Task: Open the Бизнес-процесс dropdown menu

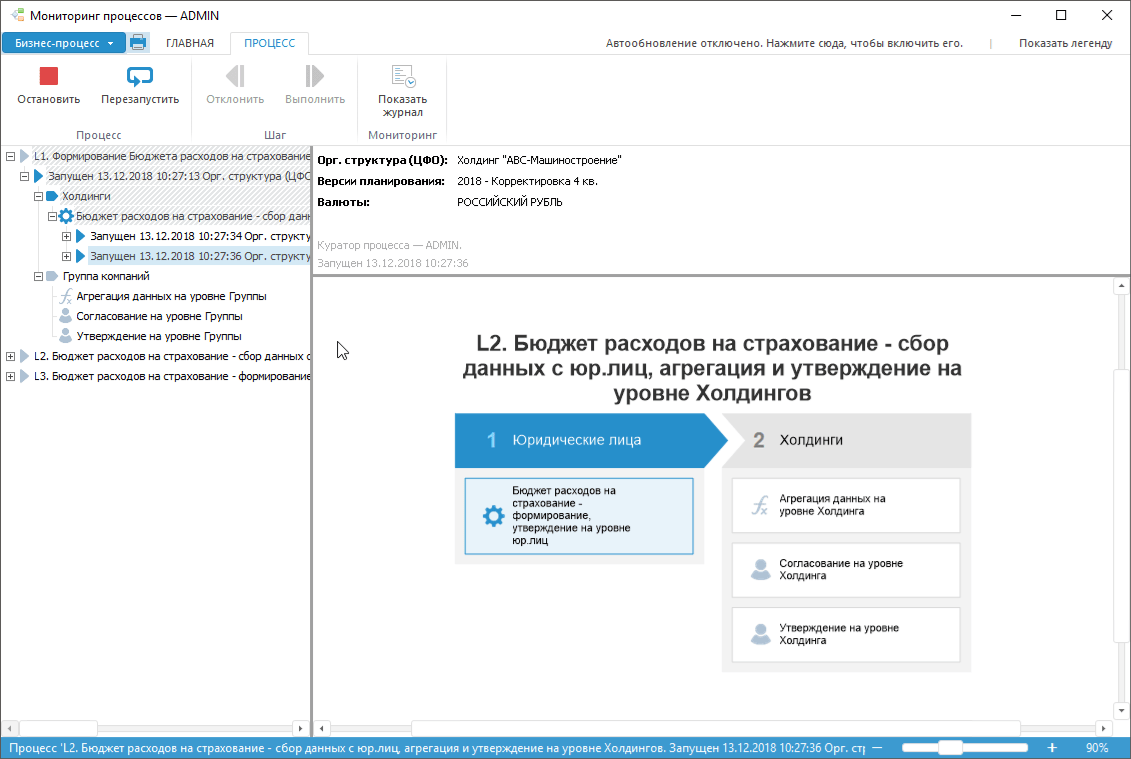Action: [x=63, y=43]
